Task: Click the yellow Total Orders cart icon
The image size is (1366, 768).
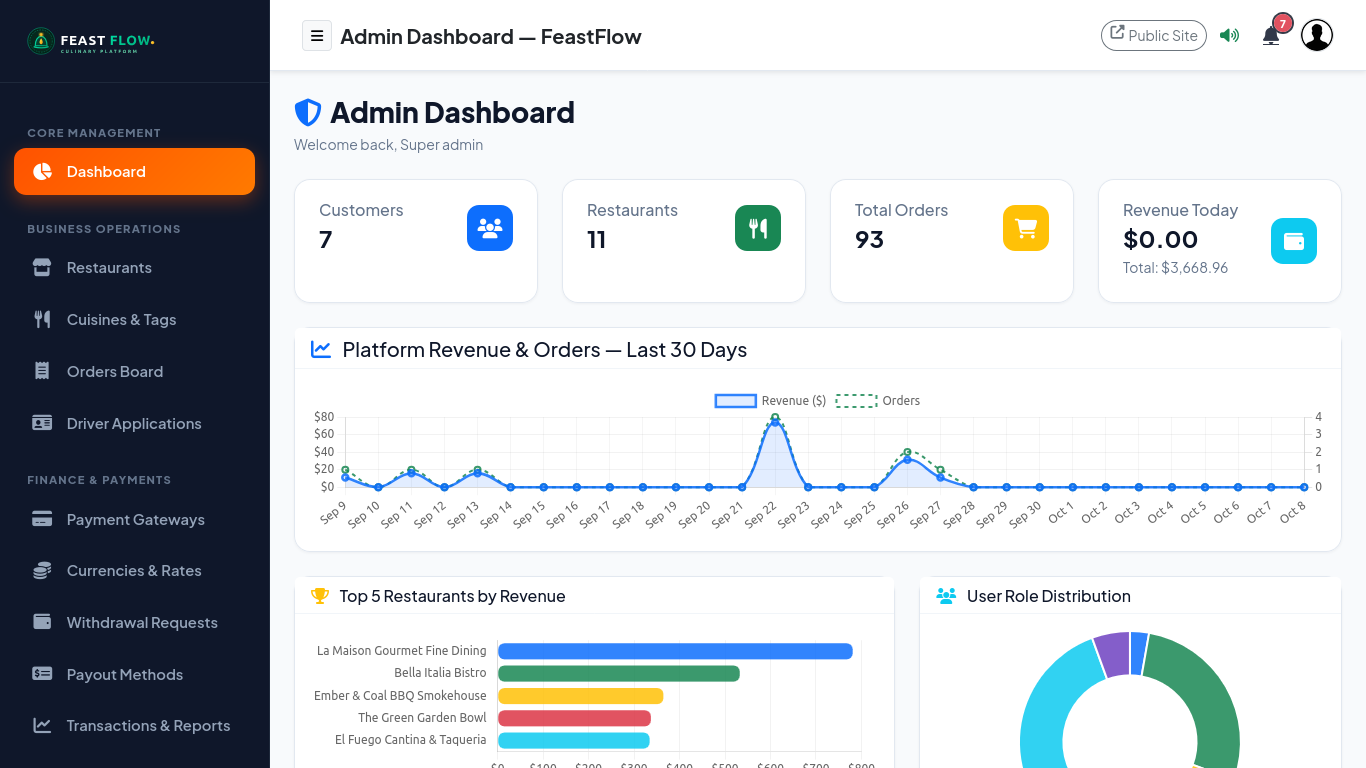Action: (1026, 228)
